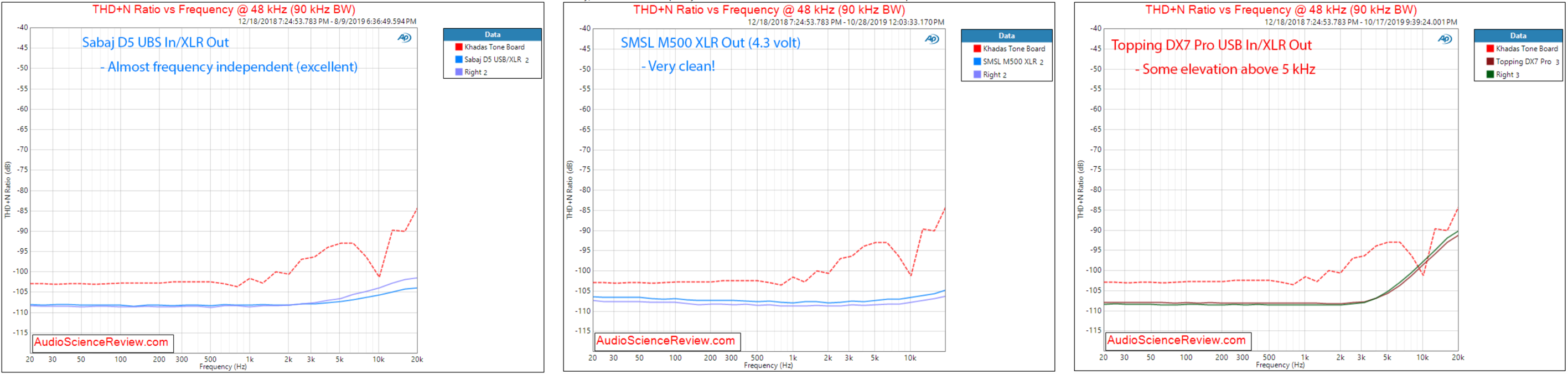Click 'Frequency (Hz)' axis label under Sabaj D5 chart
Image resolution: width=1568 pixels, height=374 pixels.
[223, 367]
